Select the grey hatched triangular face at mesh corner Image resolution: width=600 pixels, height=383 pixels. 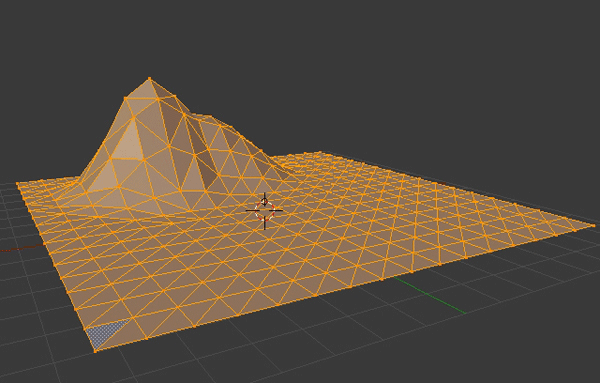(103, 332)
